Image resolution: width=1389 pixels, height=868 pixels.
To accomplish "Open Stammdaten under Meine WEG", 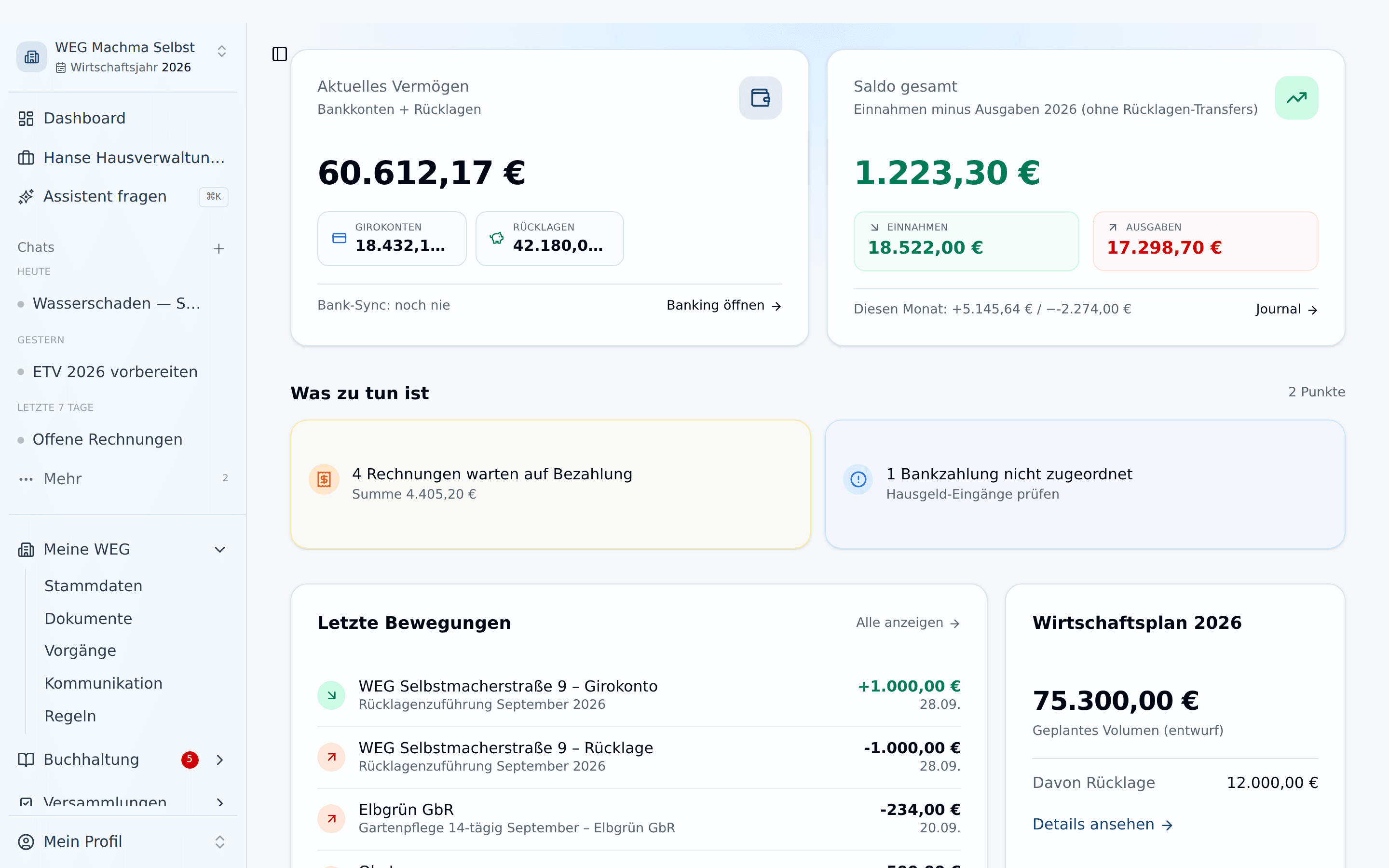I will [x=93, y=585].
